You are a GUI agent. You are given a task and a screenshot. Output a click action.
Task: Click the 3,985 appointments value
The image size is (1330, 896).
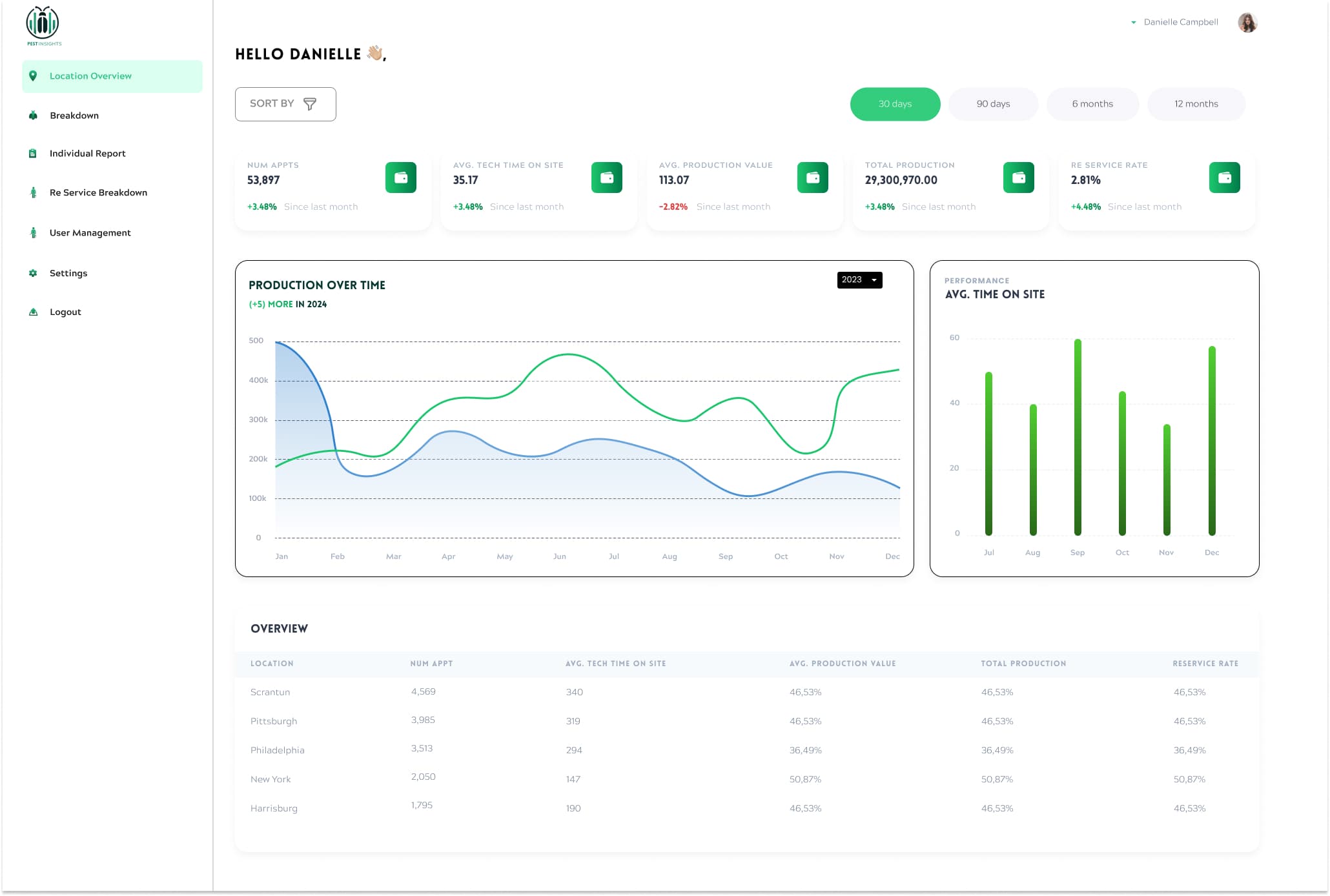(423, 720)
